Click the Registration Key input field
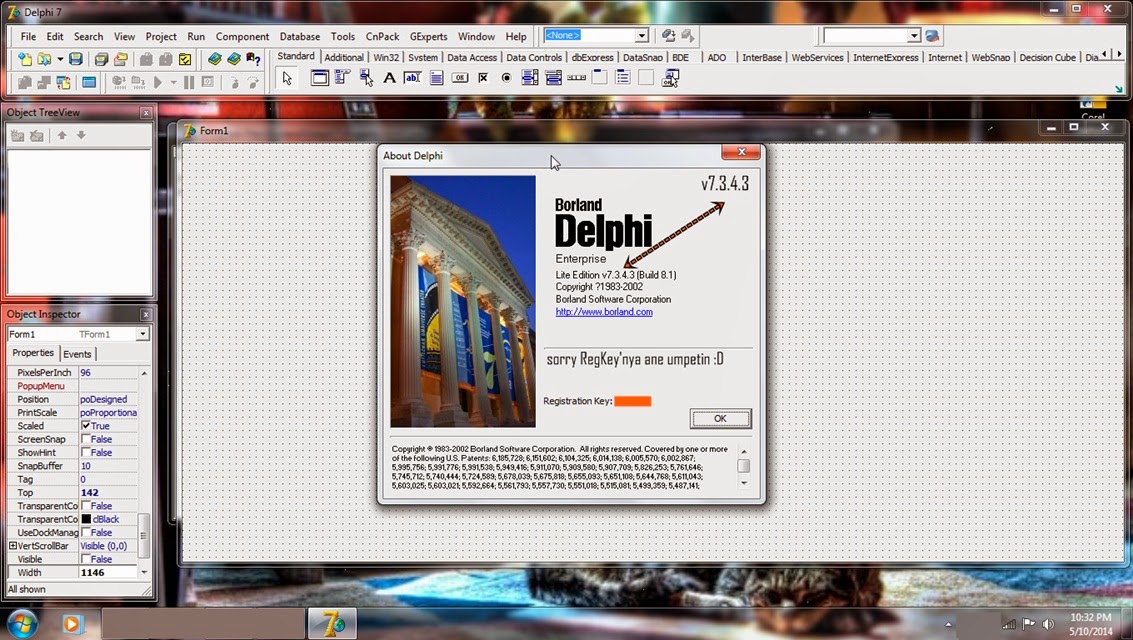 pos(634,400)
